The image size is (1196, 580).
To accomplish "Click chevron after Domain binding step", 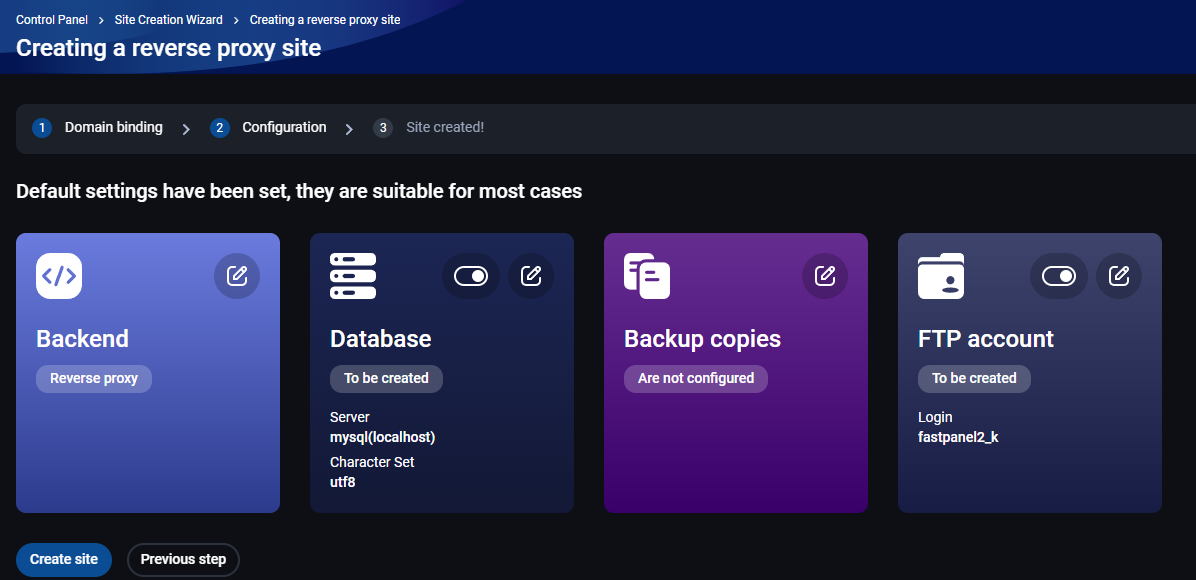I will [186, 129].
